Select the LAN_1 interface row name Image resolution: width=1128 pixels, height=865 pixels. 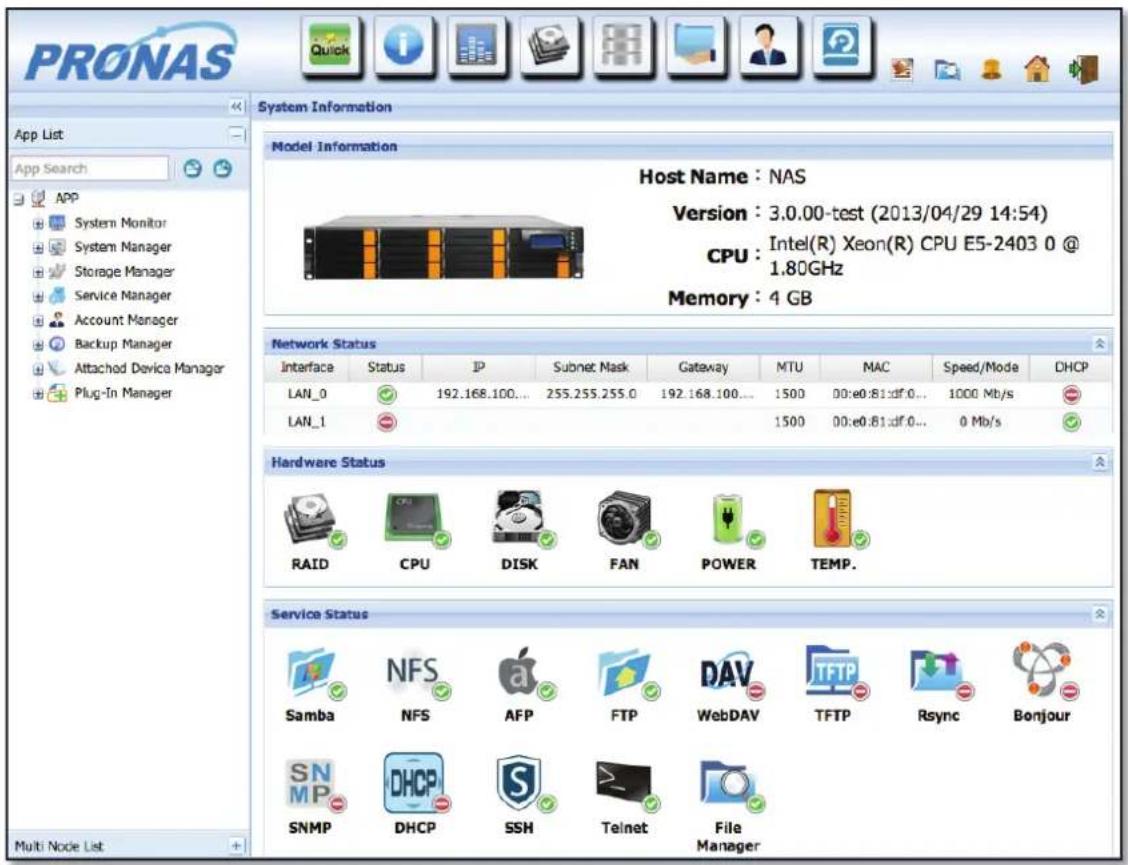coord(307,422)
